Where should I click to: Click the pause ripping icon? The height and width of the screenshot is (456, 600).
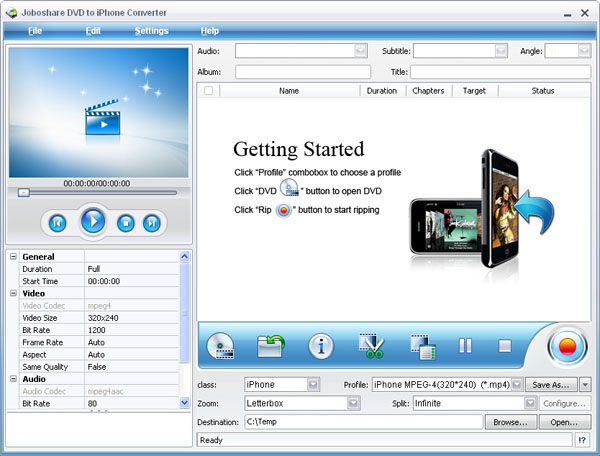pos(465,346)
